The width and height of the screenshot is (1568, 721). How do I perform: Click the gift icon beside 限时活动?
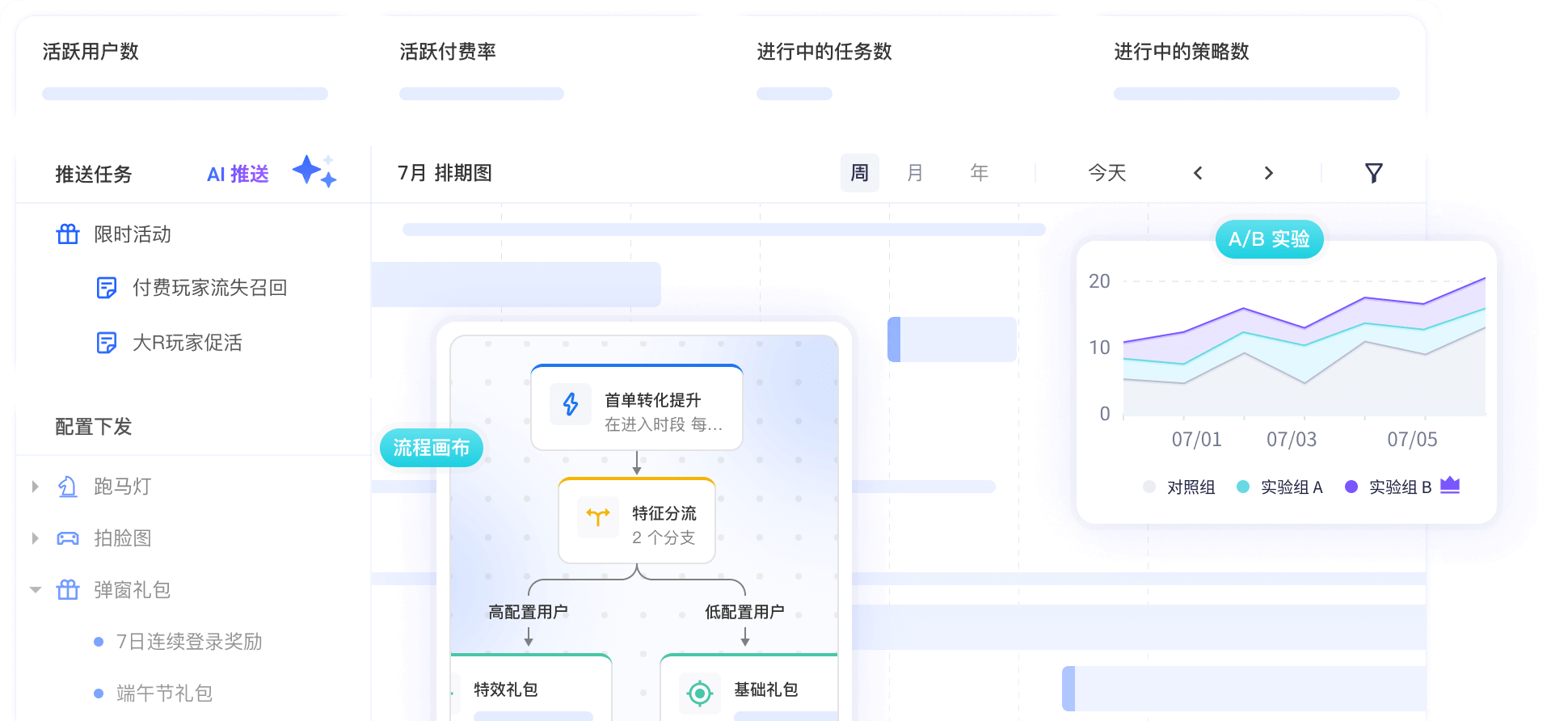tap(68, 234)
